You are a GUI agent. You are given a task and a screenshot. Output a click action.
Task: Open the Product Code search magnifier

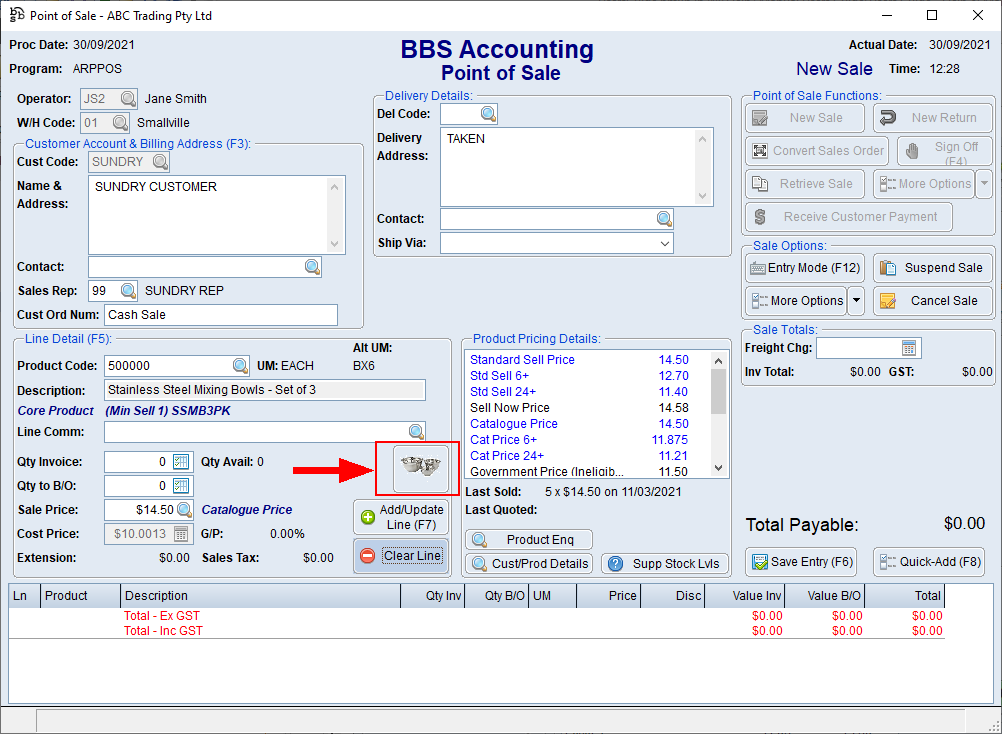pyautogui.click(x=237, y=366)
